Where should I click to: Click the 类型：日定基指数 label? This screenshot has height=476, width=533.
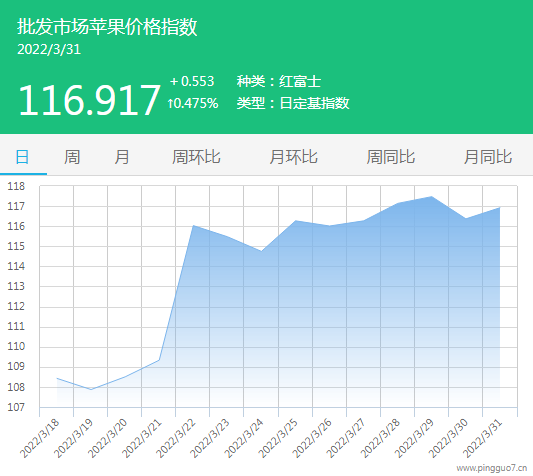(x=293, y=103)
